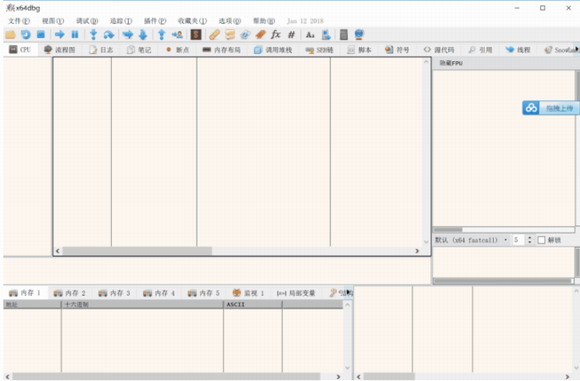Open the Functions fx icon
580x381 pixels.
click(x=276, y=35)
